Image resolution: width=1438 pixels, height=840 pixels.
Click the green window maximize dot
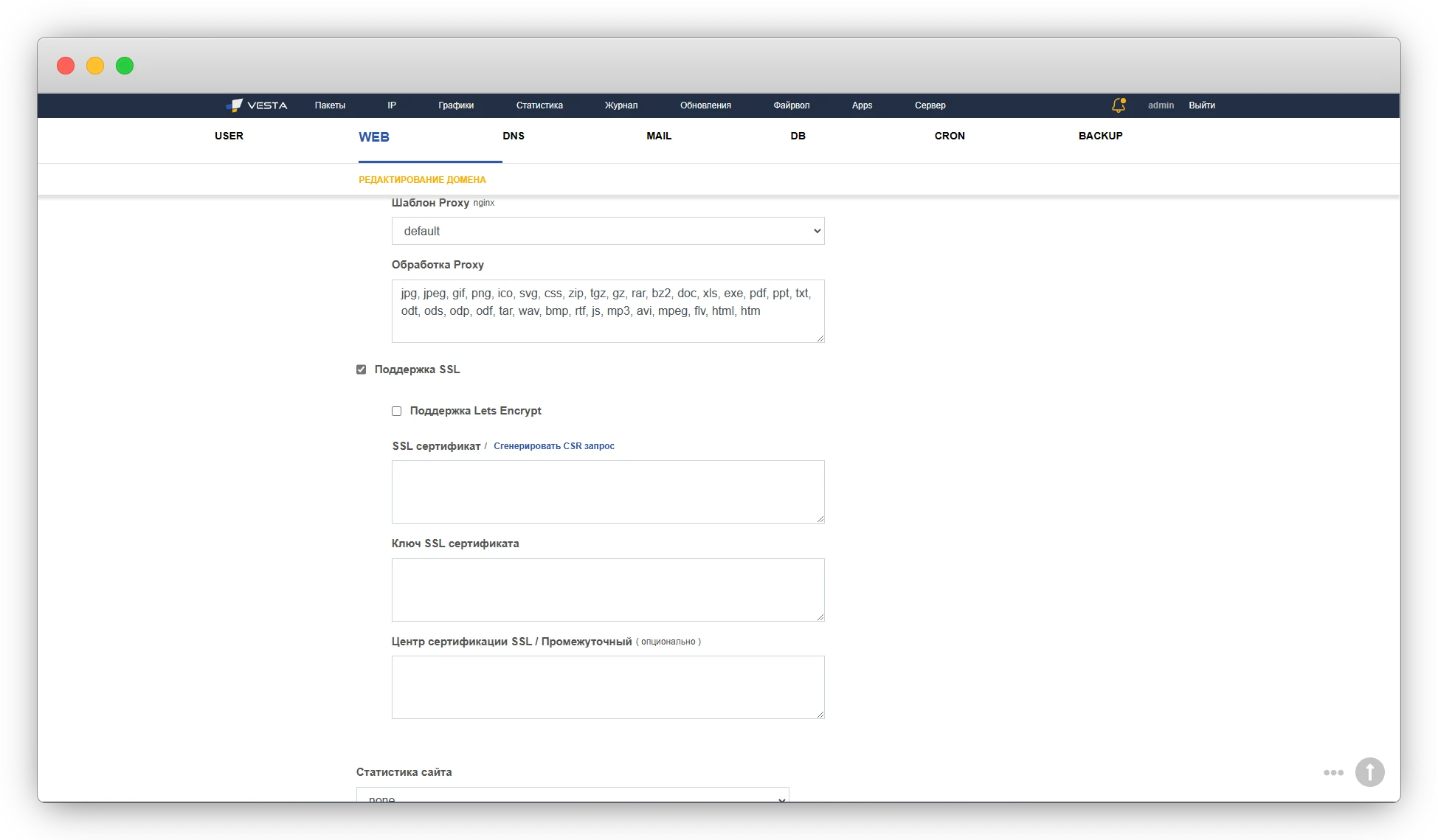(x=125, y=66)
